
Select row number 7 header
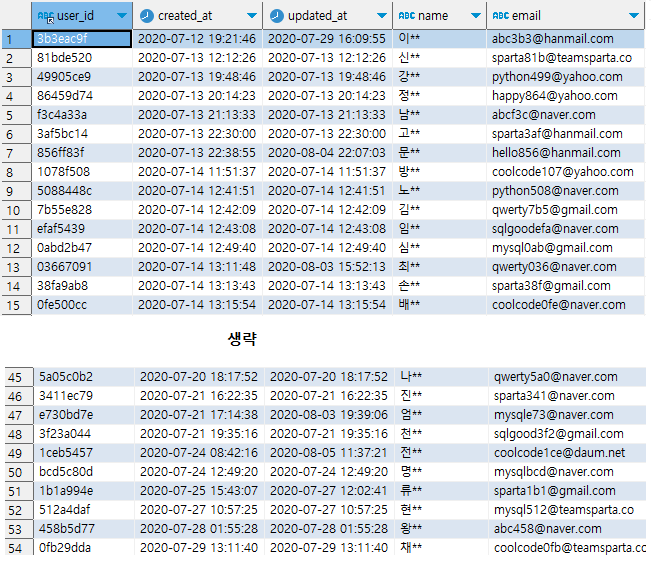tap(16, 153)
